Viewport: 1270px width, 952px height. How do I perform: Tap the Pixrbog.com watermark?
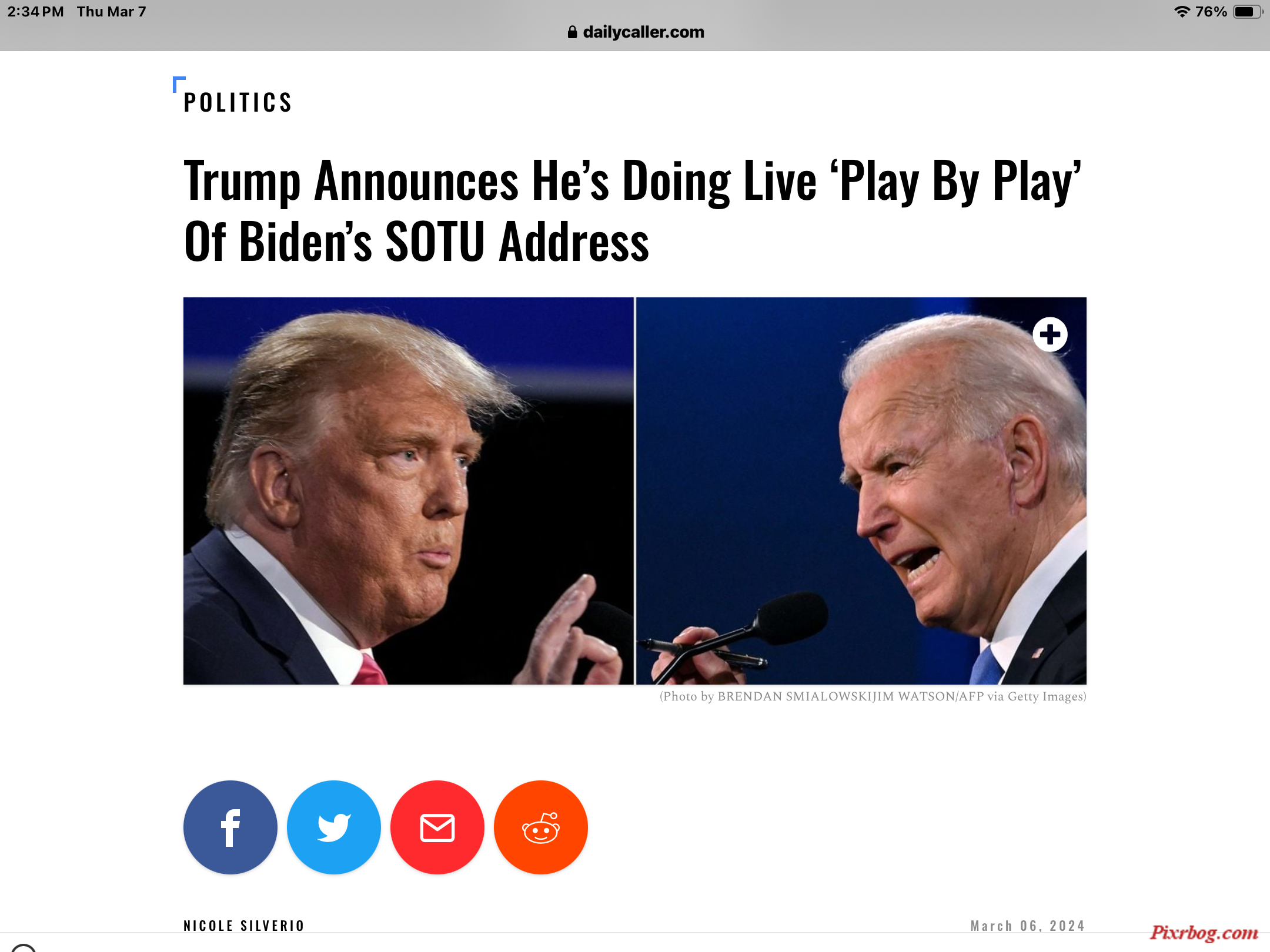1204,933
